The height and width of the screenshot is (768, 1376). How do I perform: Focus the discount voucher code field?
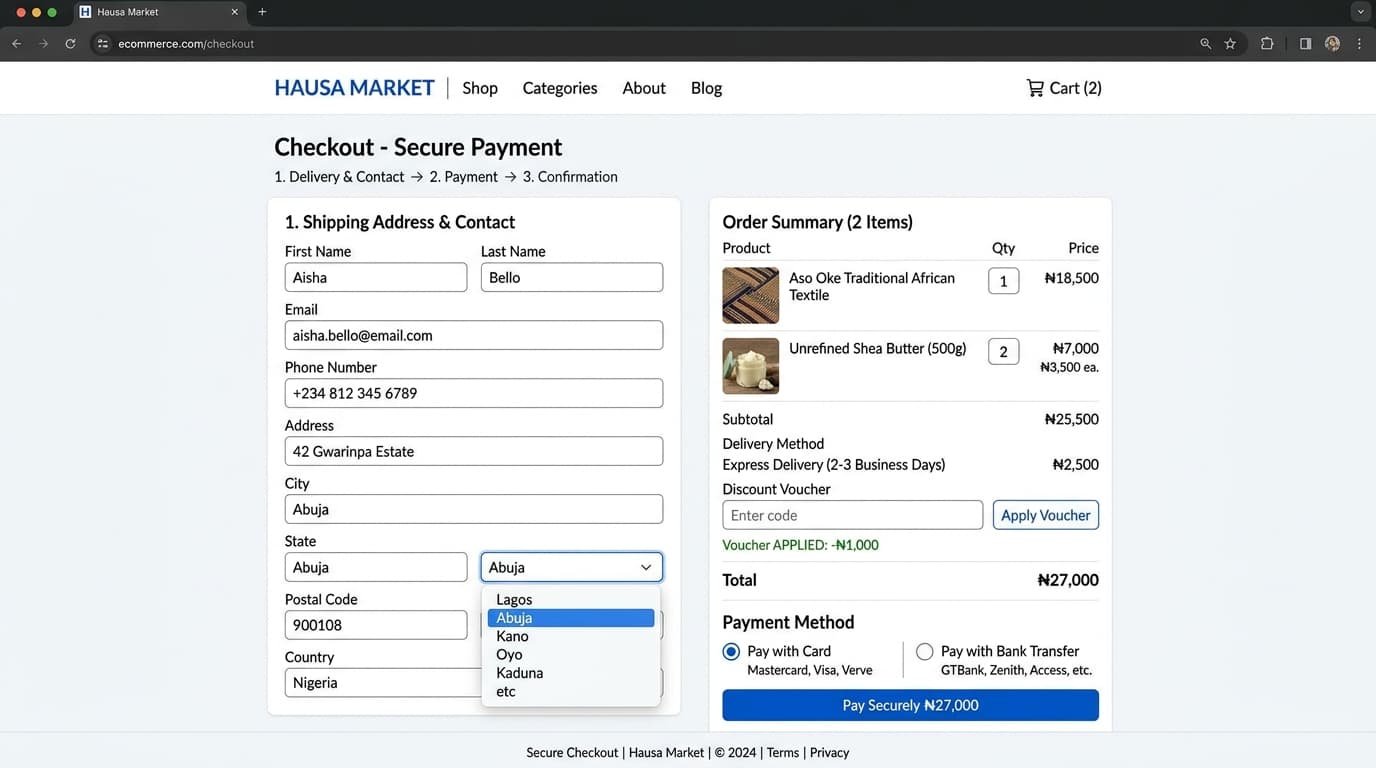tap(853, 515)
